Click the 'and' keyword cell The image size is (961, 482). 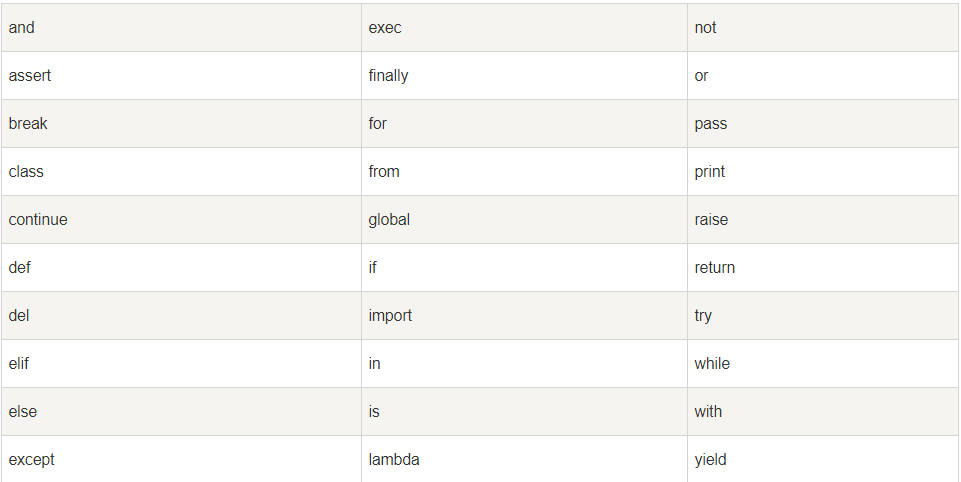coord(21,28)
